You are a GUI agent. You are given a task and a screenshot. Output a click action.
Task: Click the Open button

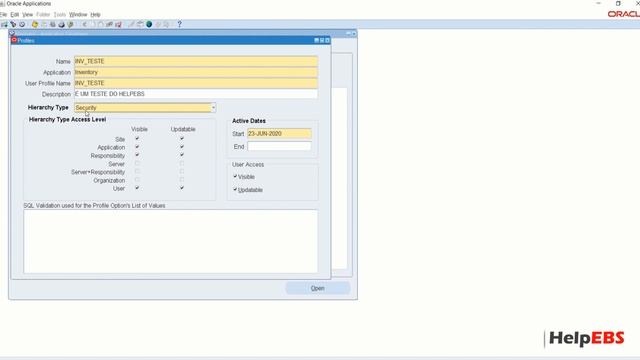point(318,288)
